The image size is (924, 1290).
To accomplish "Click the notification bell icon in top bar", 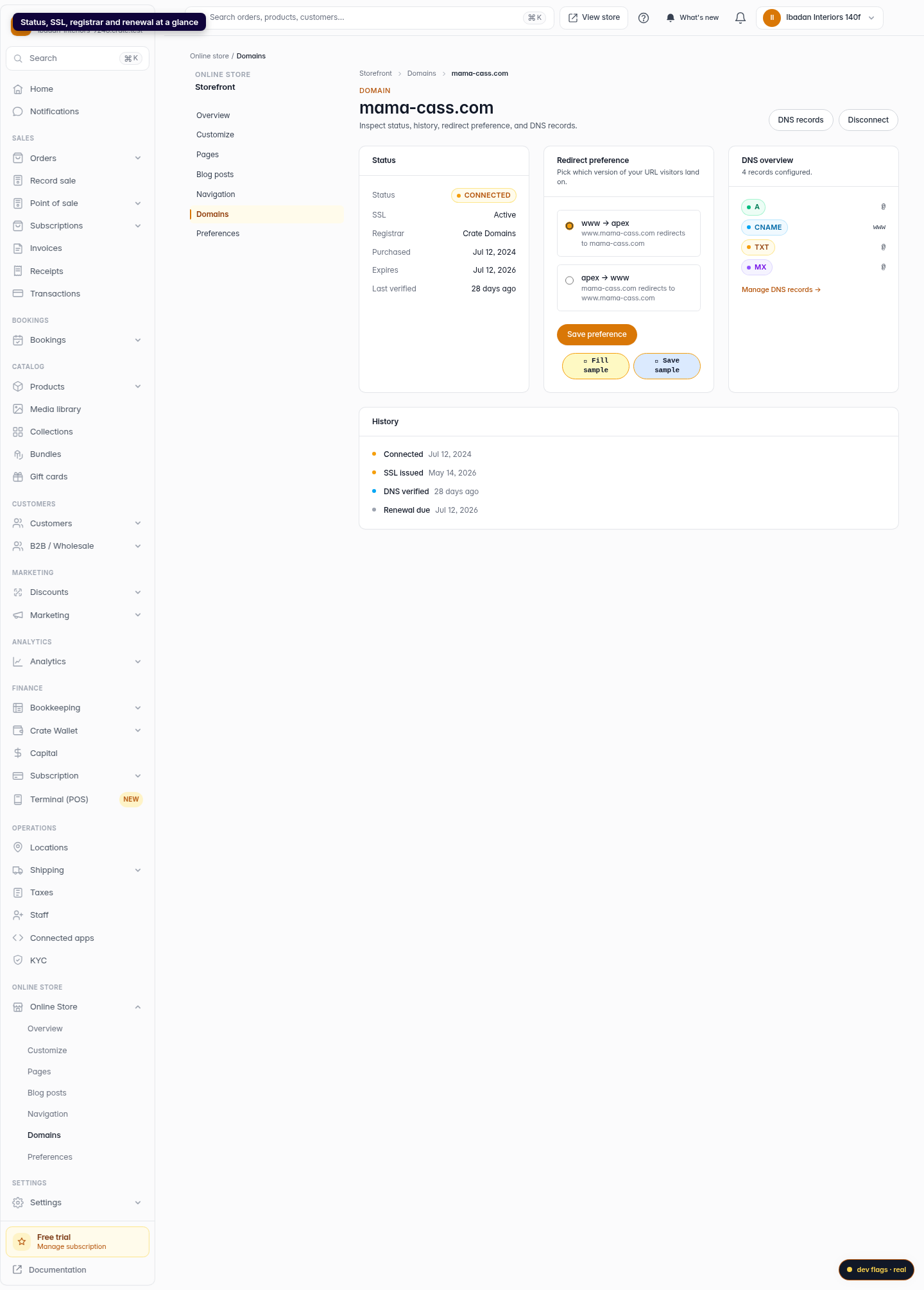I will coord(740,18).
